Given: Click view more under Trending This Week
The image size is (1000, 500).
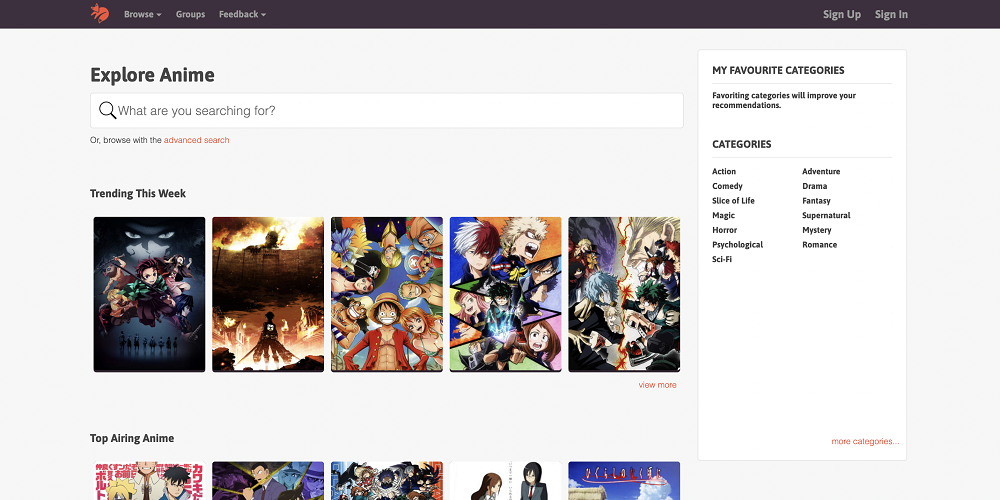Looking at the screenshot, I should pos(657,385).
